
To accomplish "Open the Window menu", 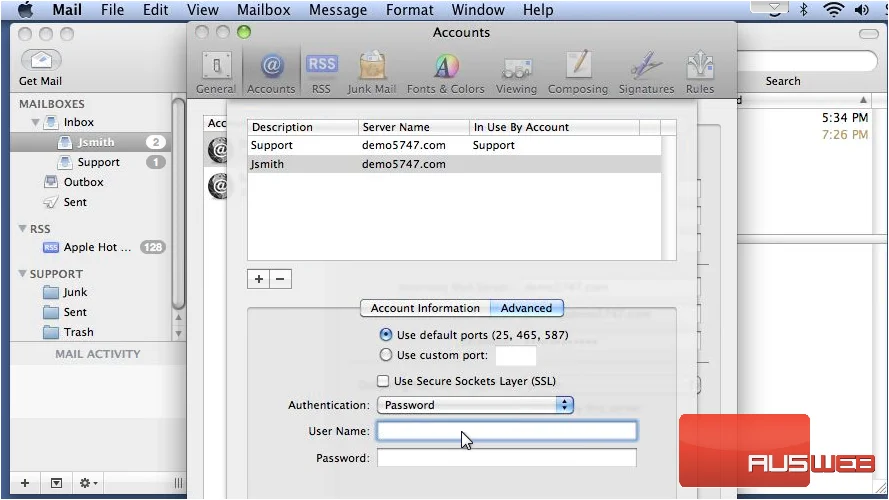I will click(x=478, y=10).
